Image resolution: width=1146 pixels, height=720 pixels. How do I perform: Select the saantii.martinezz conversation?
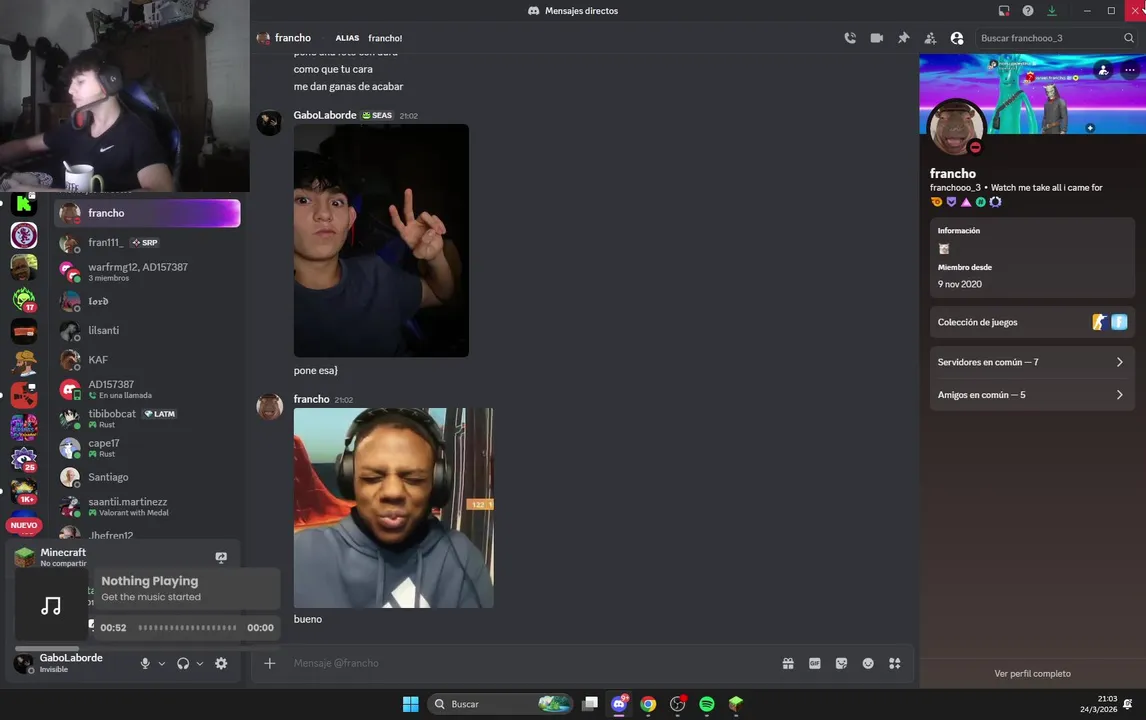[x=148, y=507]
